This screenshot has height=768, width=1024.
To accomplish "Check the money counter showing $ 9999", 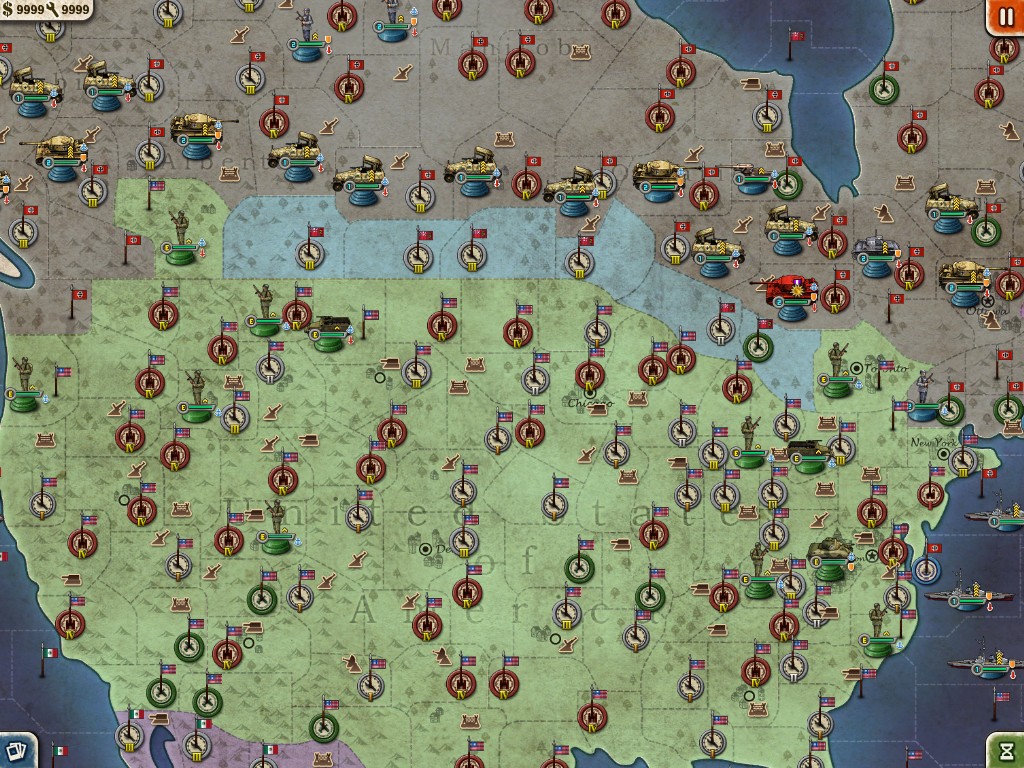I will point(23,9).
